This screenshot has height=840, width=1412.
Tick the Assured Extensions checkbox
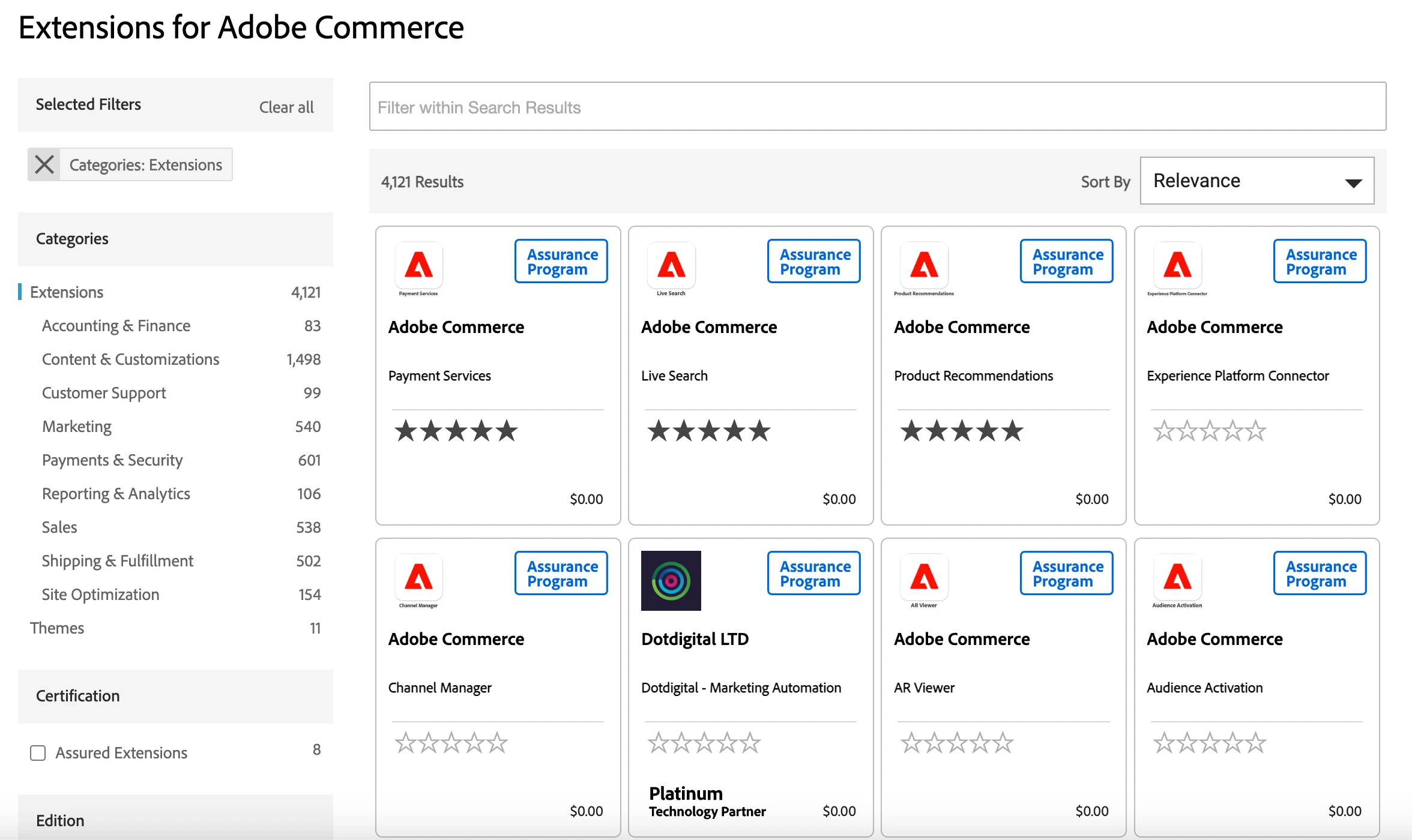(38, 753)
